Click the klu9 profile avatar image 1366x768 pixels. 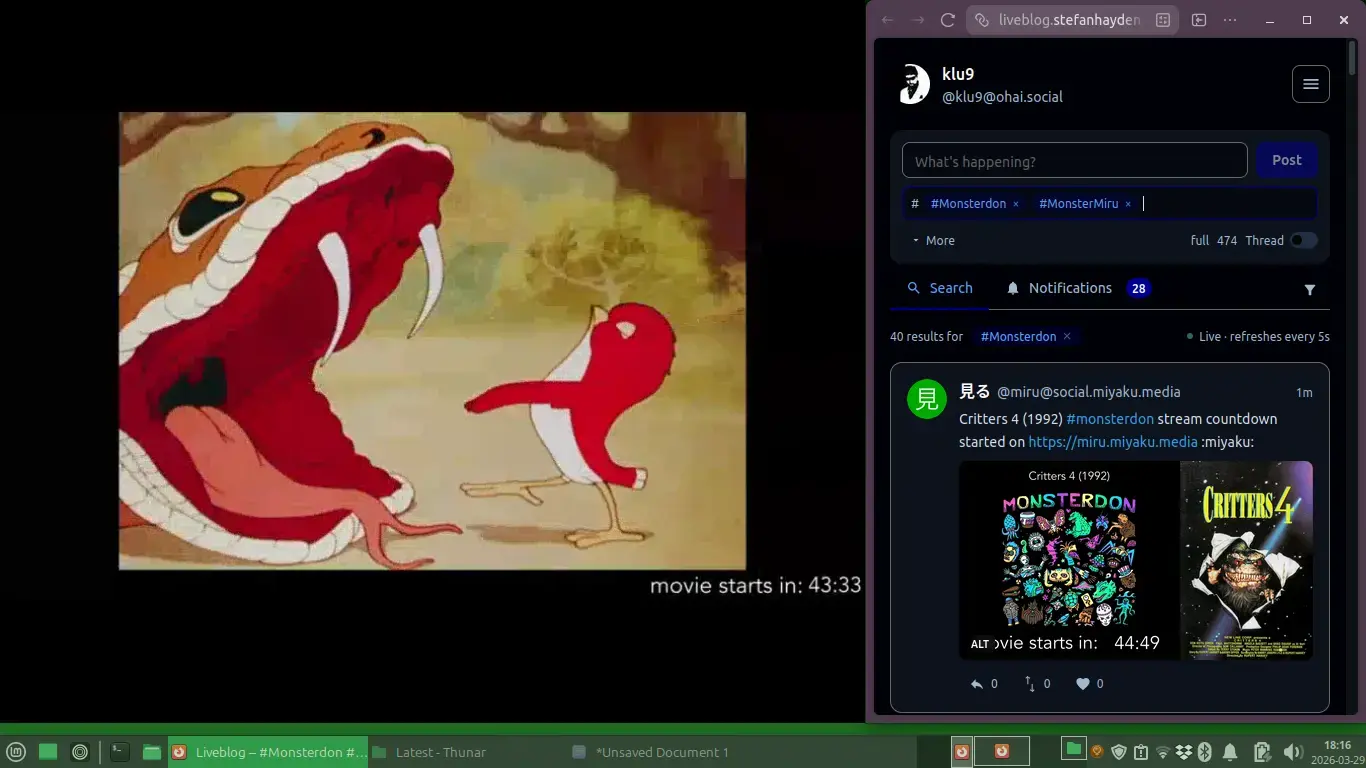coord(914,84)
